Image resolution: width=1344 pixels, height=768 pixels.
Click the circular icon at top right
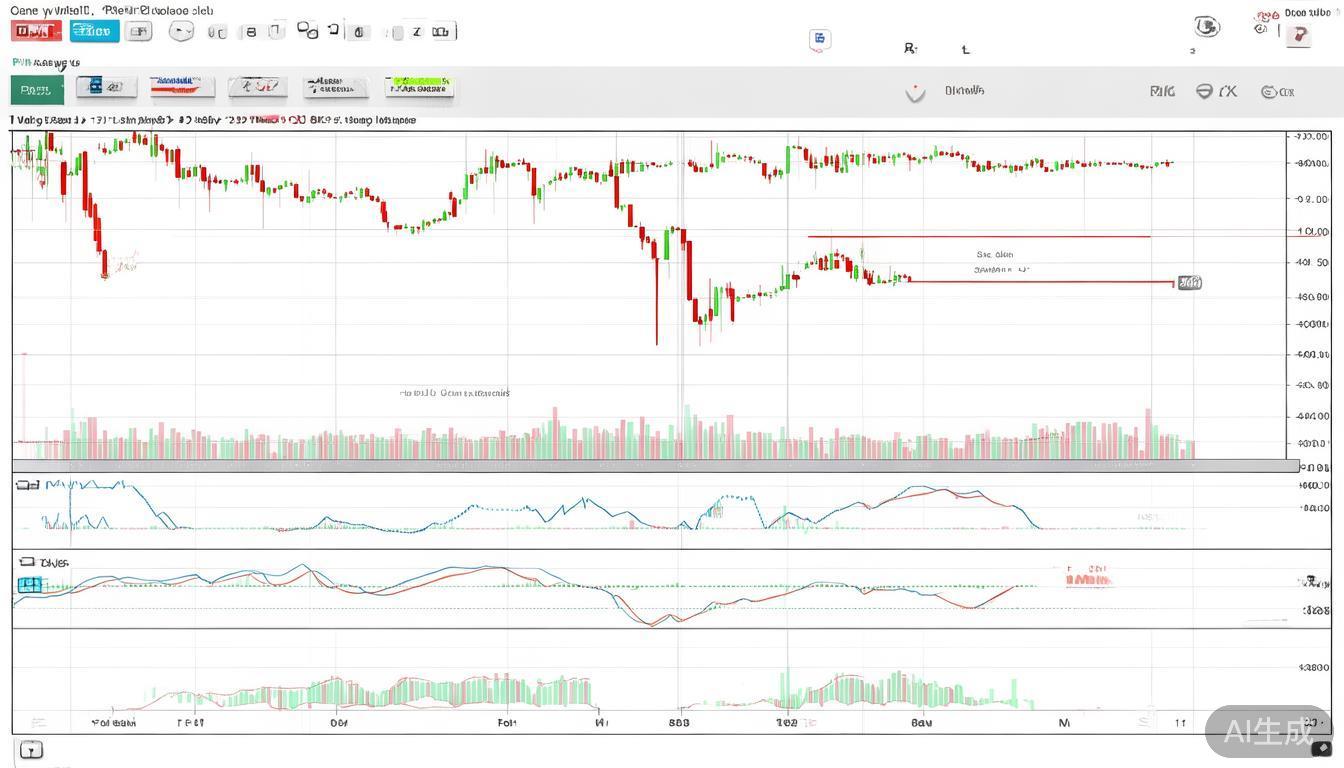(1207, 27)
